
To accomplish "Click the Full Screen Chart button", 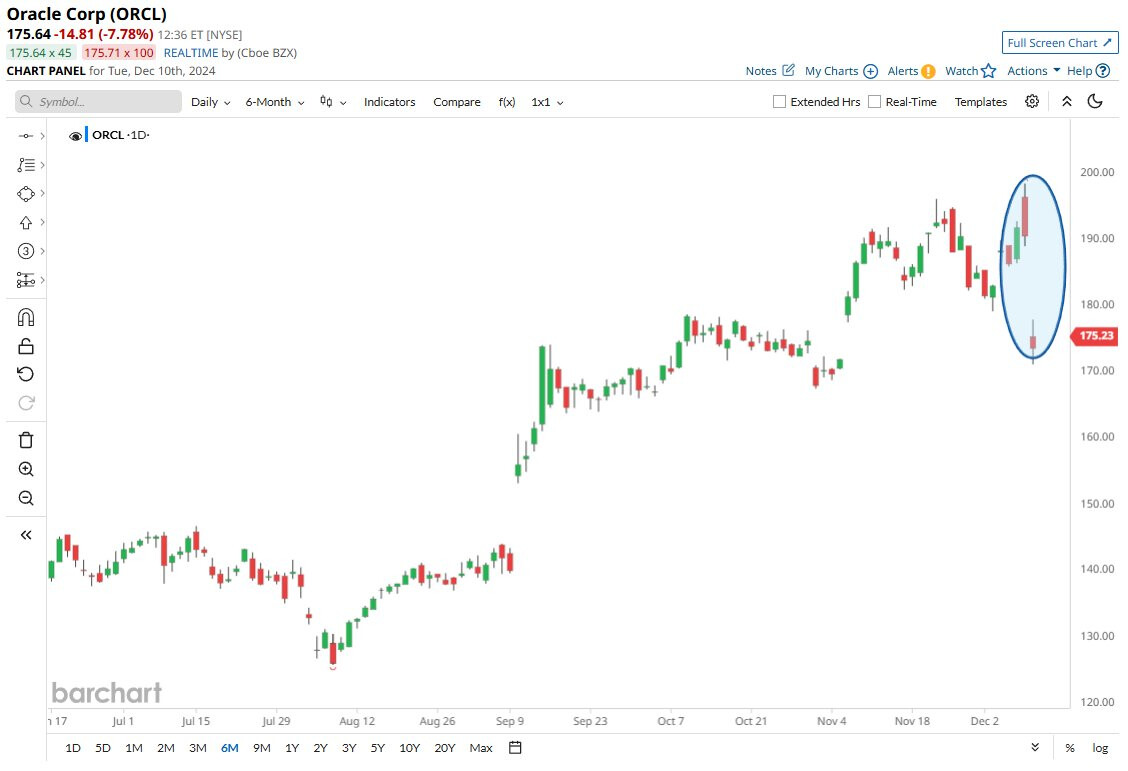I will (x=1059, y=43).
